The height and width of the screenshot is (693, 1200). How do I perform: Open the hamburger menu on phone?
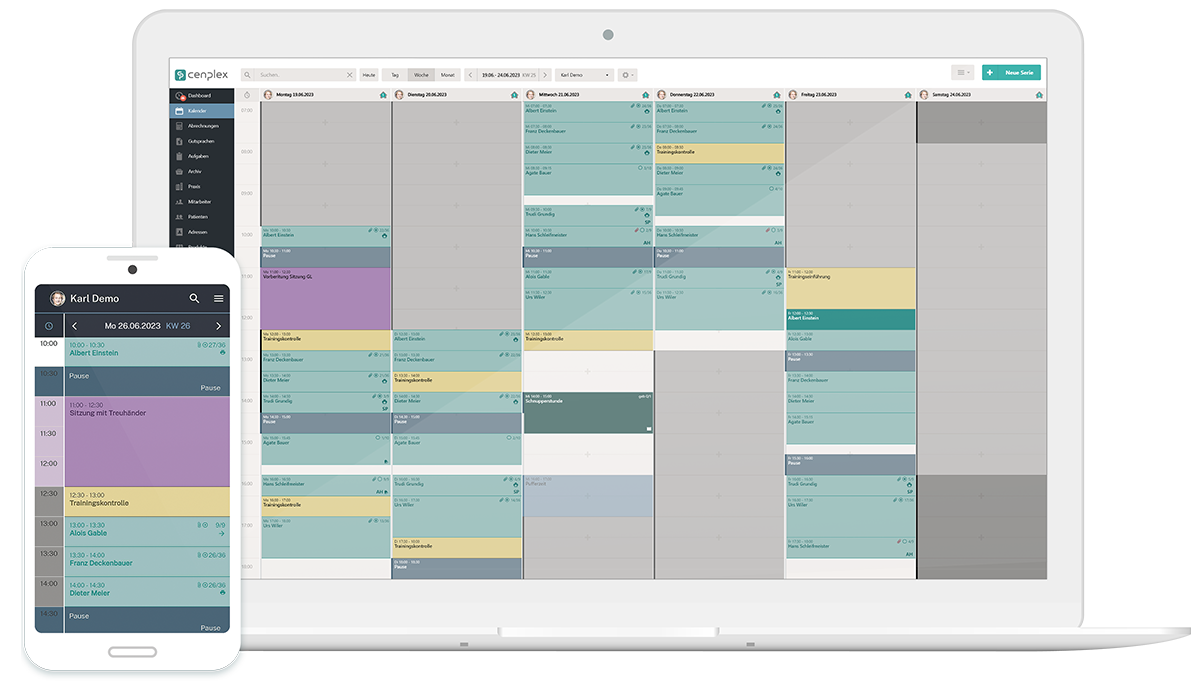click(x=219, y=298)
